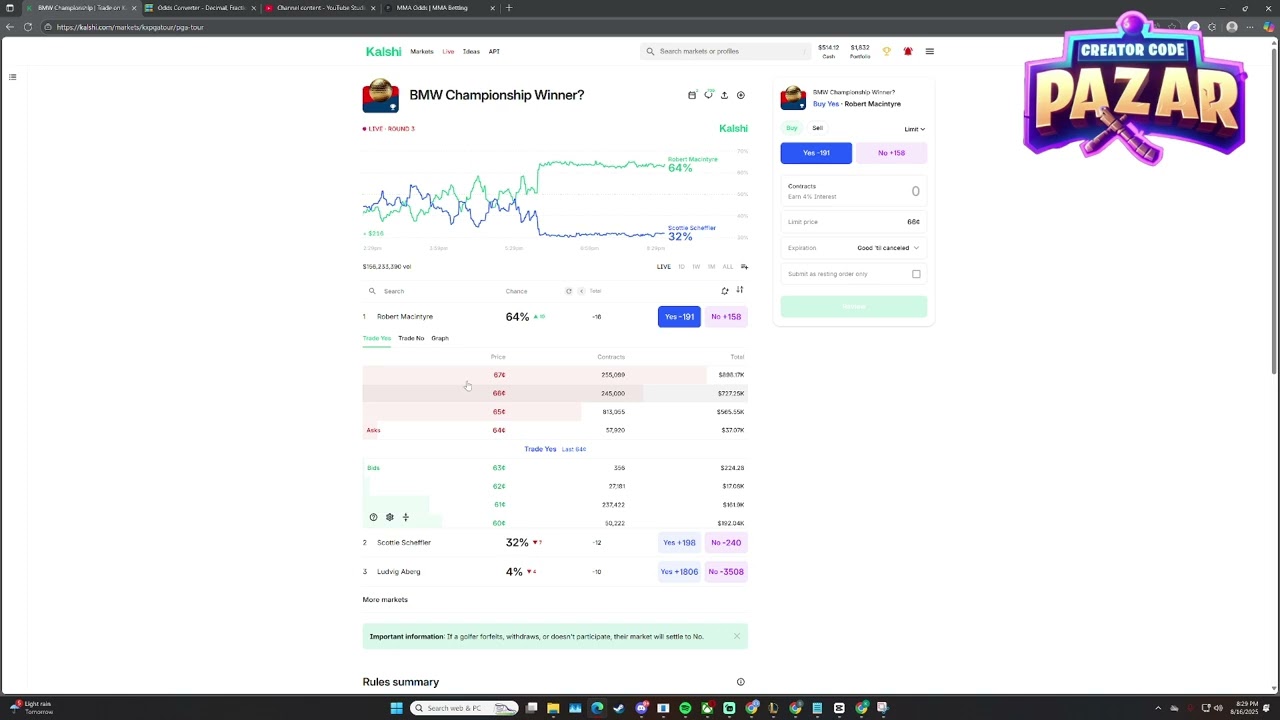Select Buy in the order panel
The height and width of the screenshot is (720, 1280).
[x=792, y=128]
